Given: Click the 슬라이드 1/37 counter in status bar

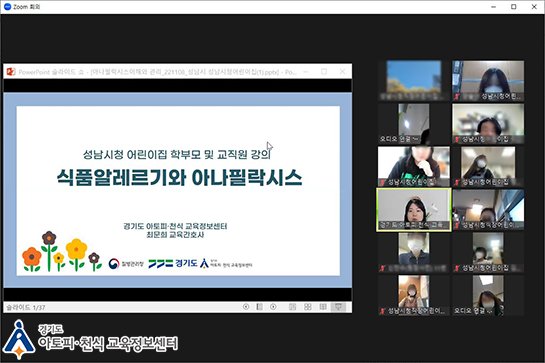Looking at the screenshot, I should point(26,307).
